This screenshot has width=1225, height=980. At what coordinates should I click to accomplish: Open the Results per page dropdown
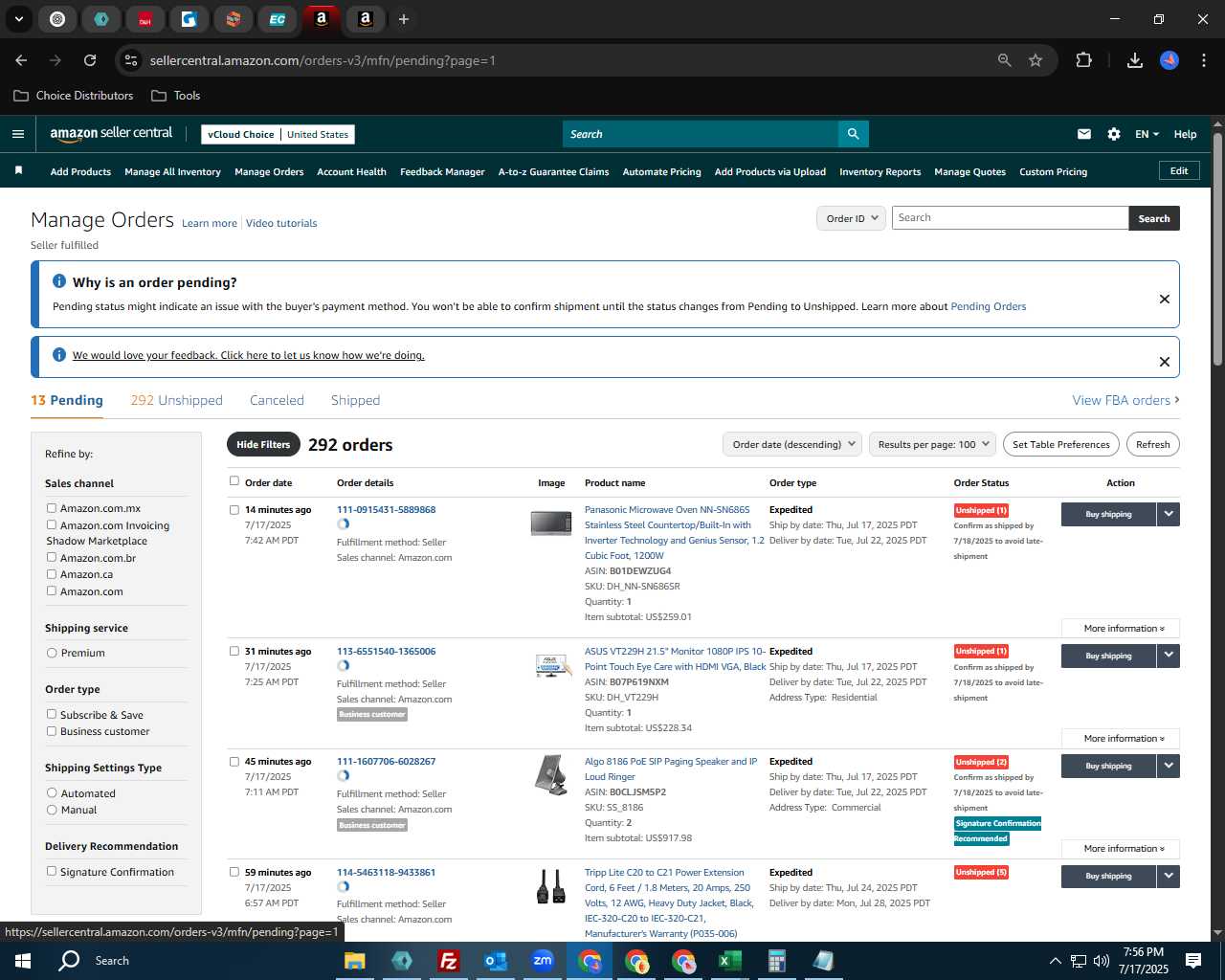coord(932,444)
